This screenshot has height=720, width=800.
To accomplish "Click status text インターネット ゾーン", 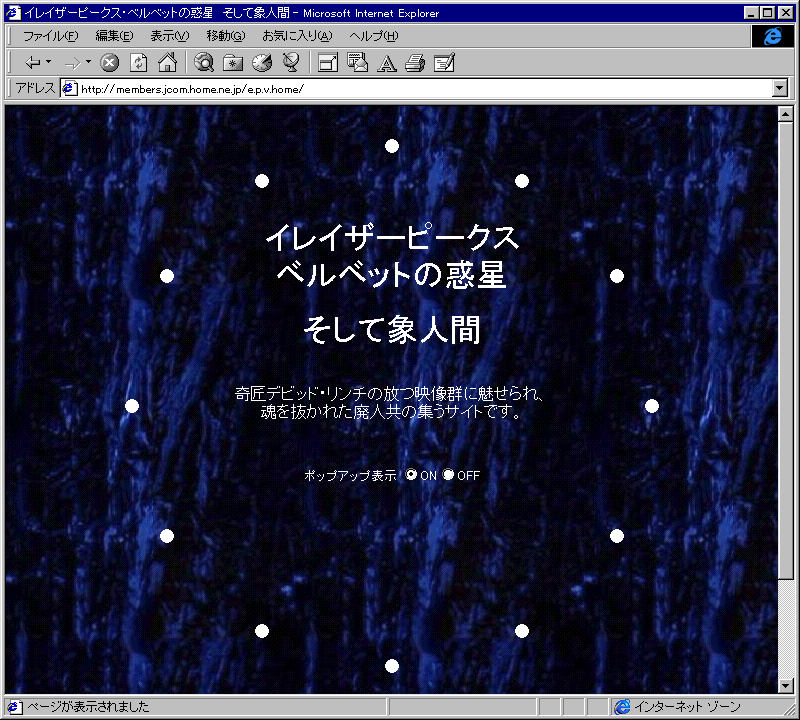I will (687, 707).
